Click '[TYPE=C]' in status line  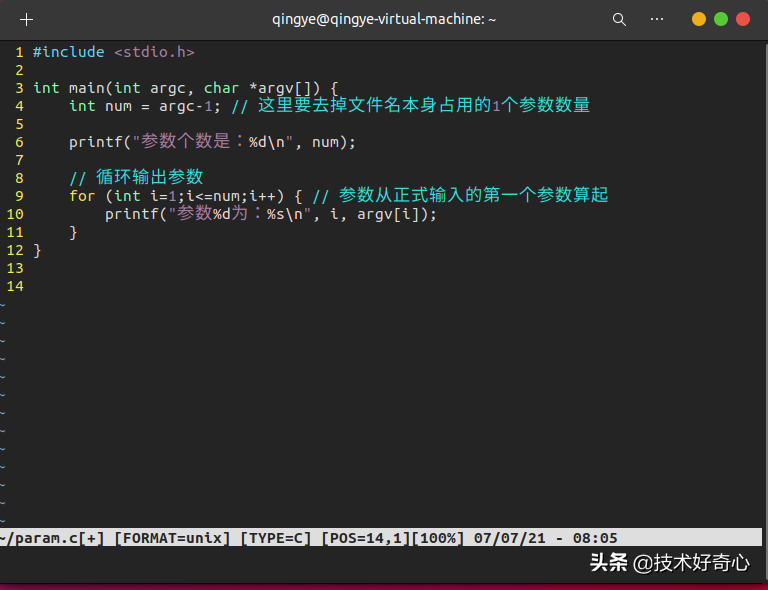point(276,538)
